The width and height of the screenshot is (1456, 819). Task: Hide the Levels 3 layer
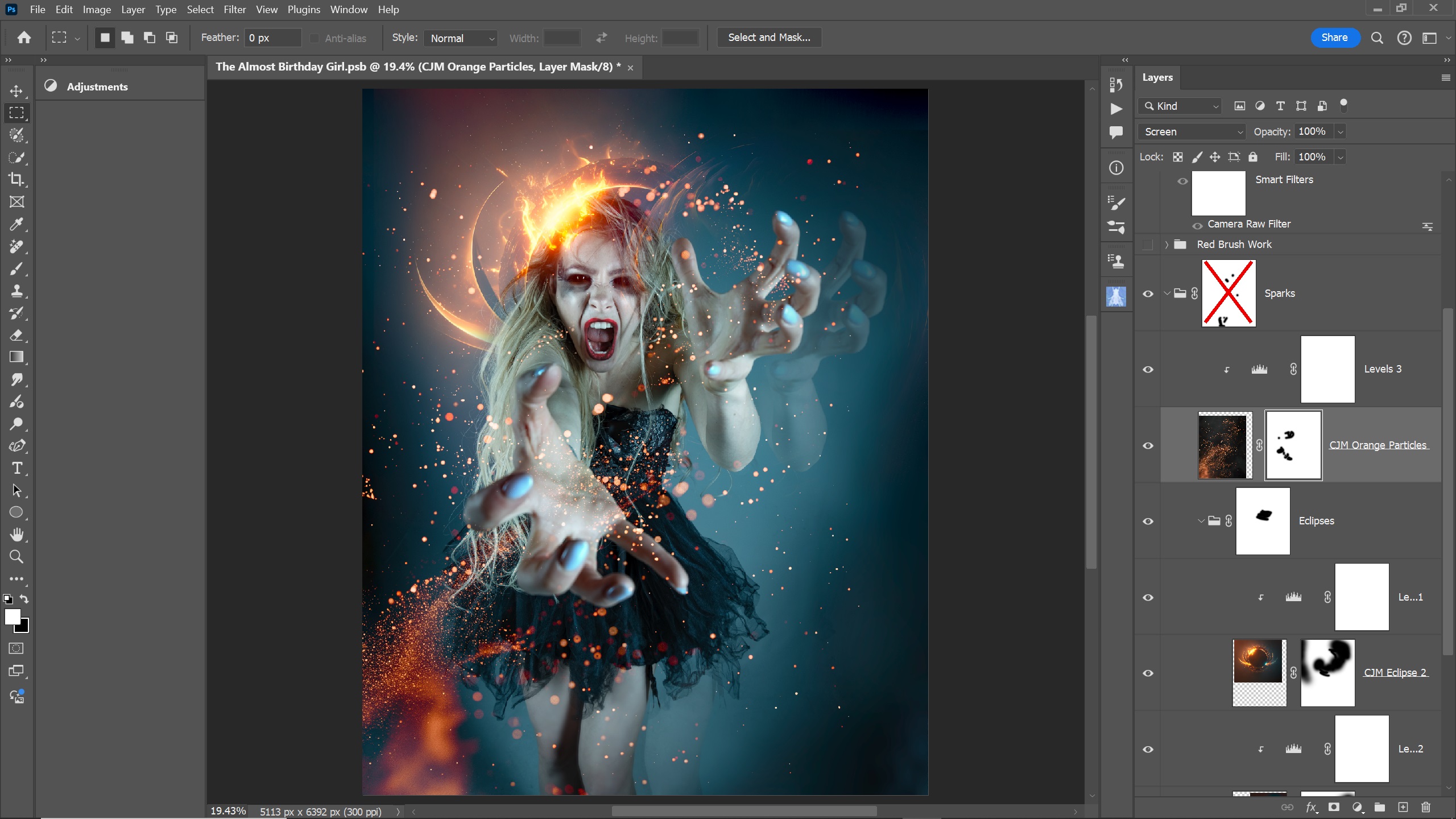(1148, 370)
